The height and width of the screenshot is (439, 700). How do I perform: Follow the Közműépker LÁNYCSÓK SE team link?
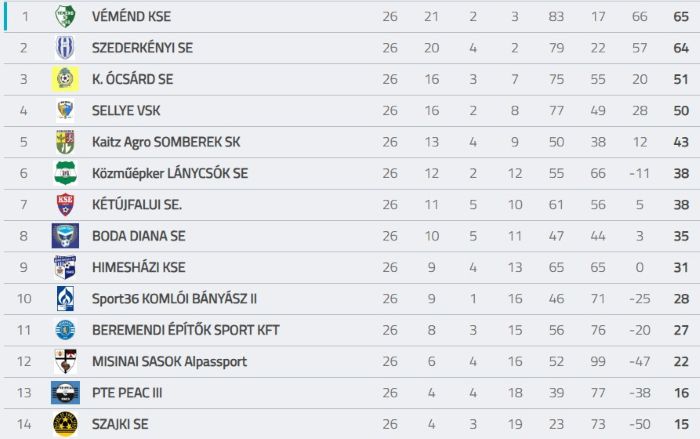point(170,173)
